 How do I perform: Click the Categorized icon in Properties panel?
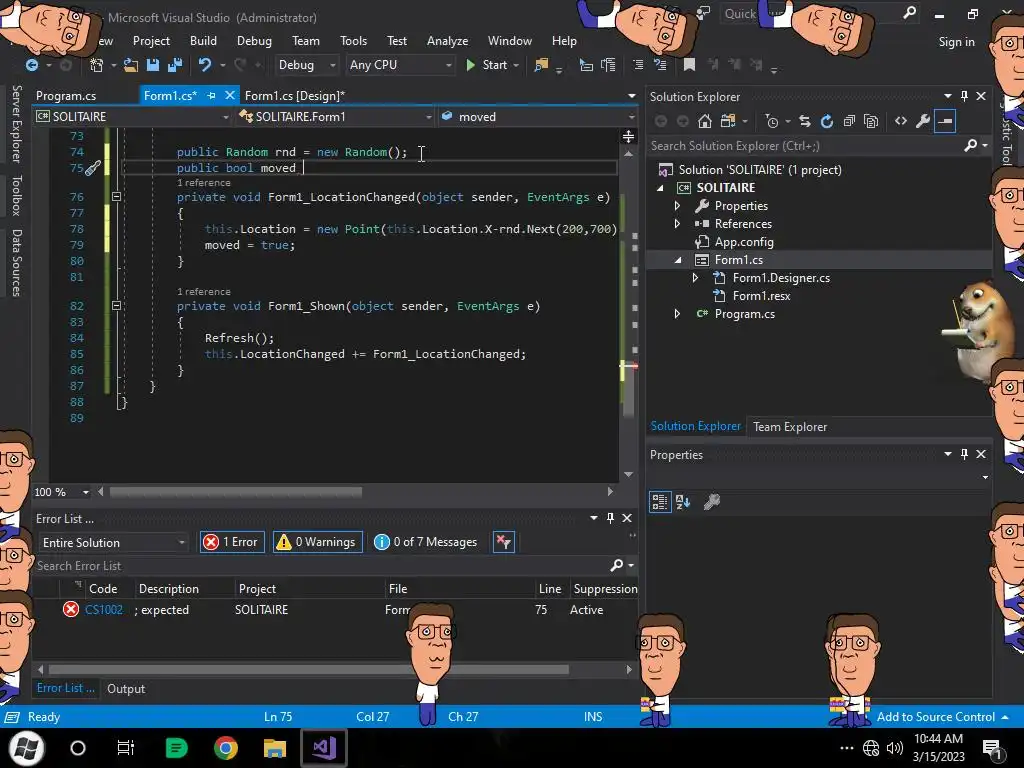pyautogui.click(x=660, y=502)
